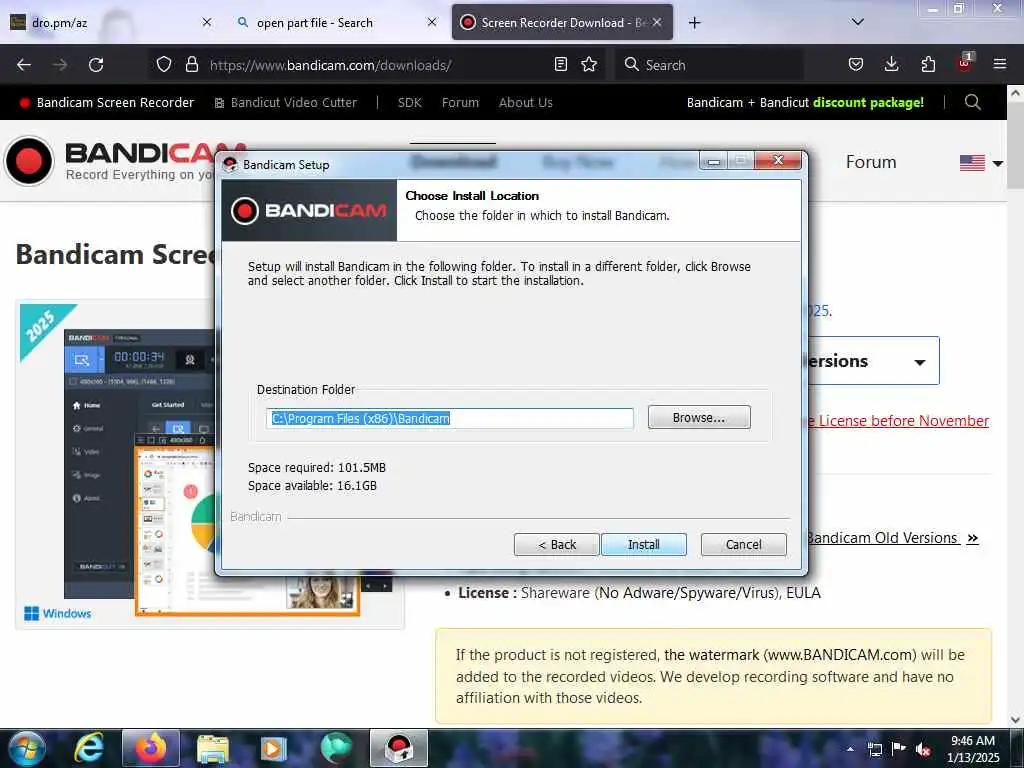This screenshot has height=768, width=1024.
Task: Open the License before November link
Action: pyautogui.click(x=898, y=421)
